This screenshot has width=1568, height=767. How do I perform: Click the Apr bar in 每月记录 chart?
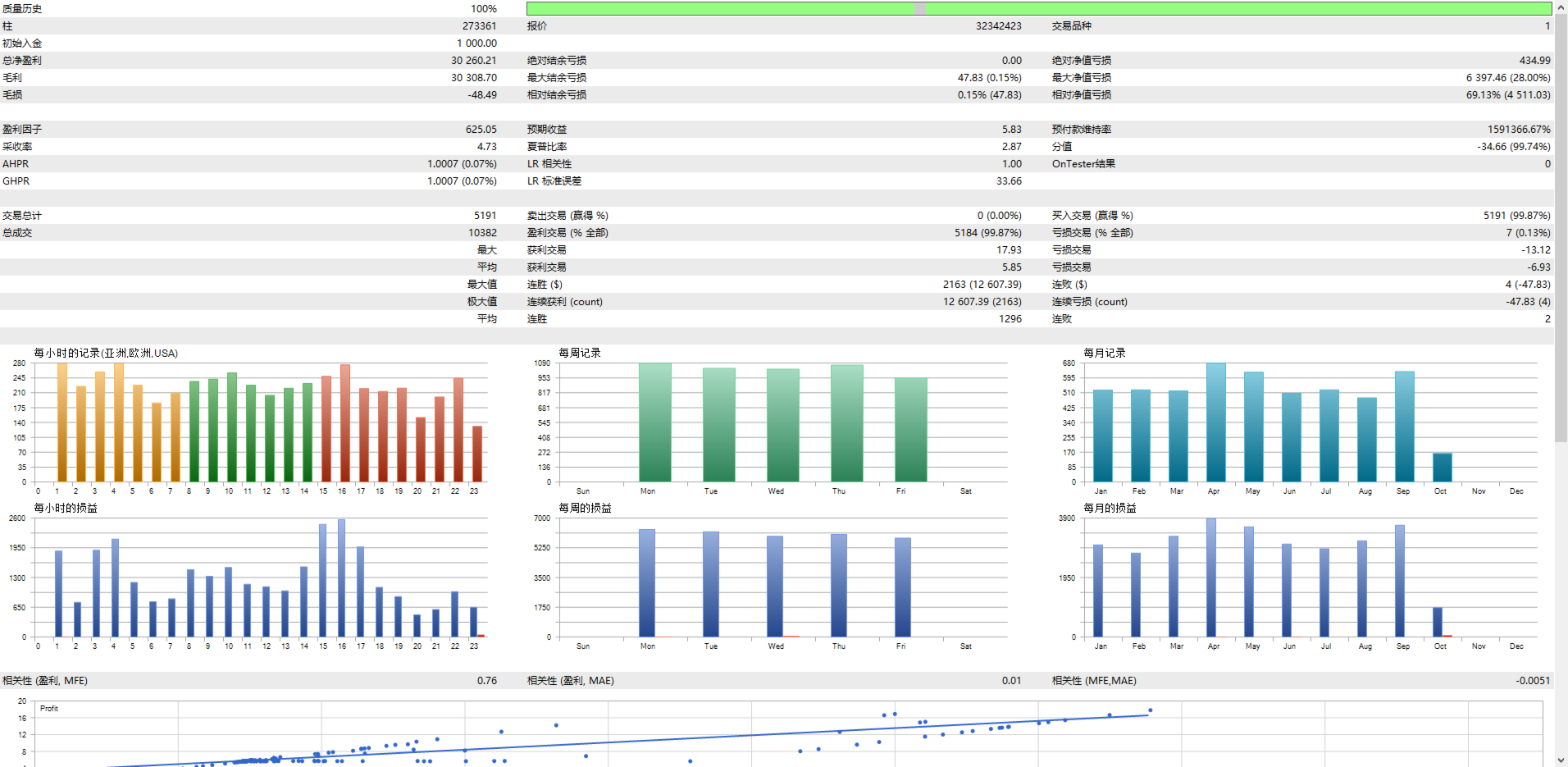pos(1215,422)
